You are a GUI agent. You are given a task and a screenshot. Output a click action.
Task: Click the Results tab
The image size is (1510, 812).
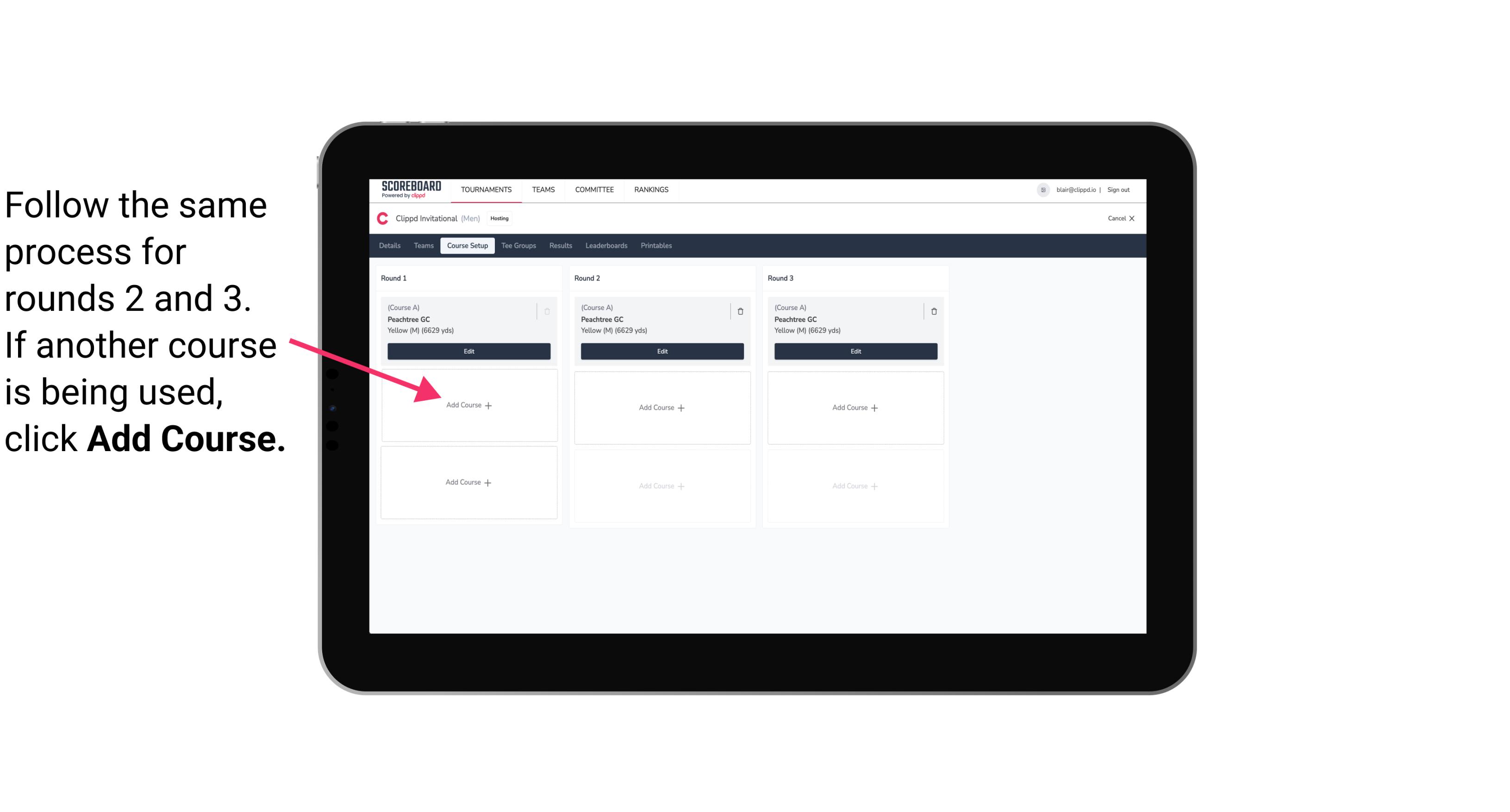[561, 246]
